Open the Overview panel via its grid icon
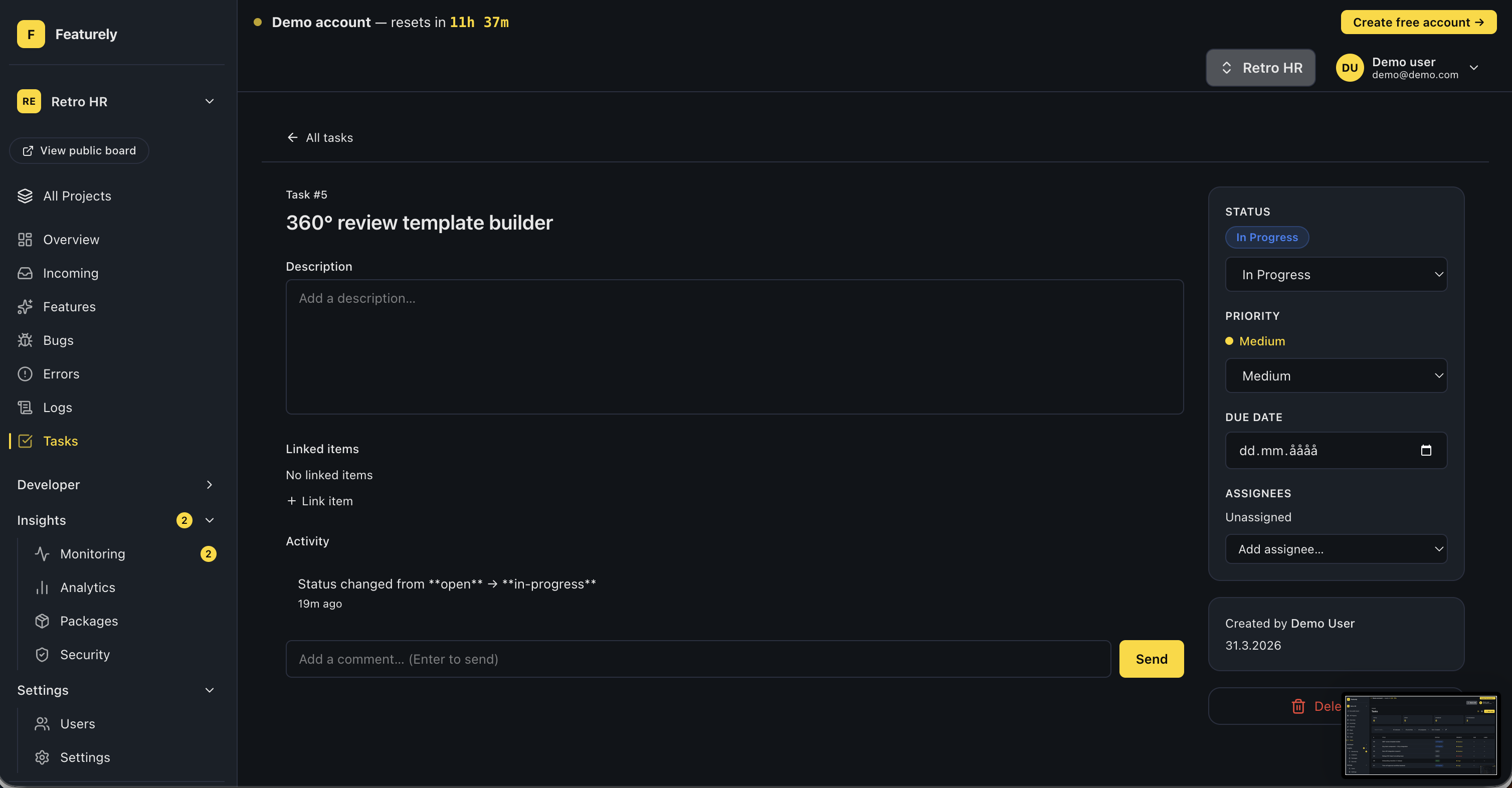 [25, 240]
